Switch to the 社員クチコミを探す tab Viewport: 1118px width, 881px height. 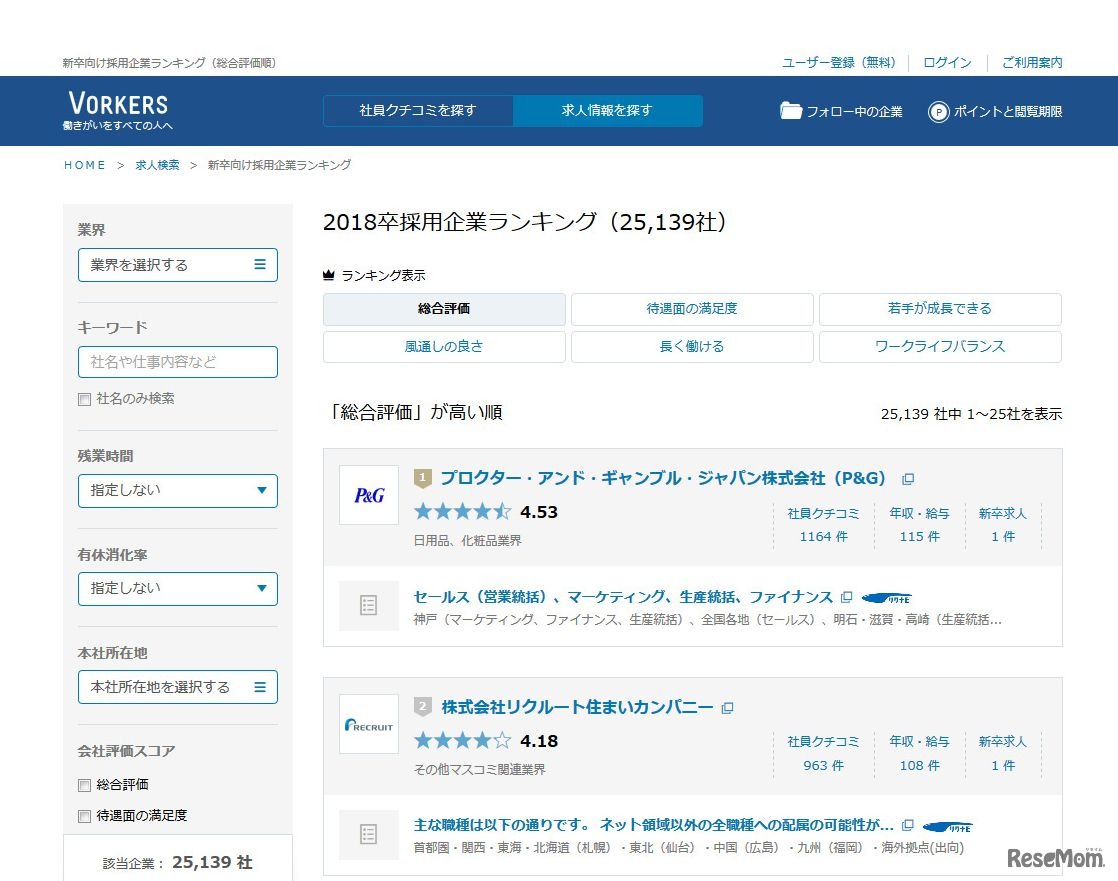tap(417, 111)
